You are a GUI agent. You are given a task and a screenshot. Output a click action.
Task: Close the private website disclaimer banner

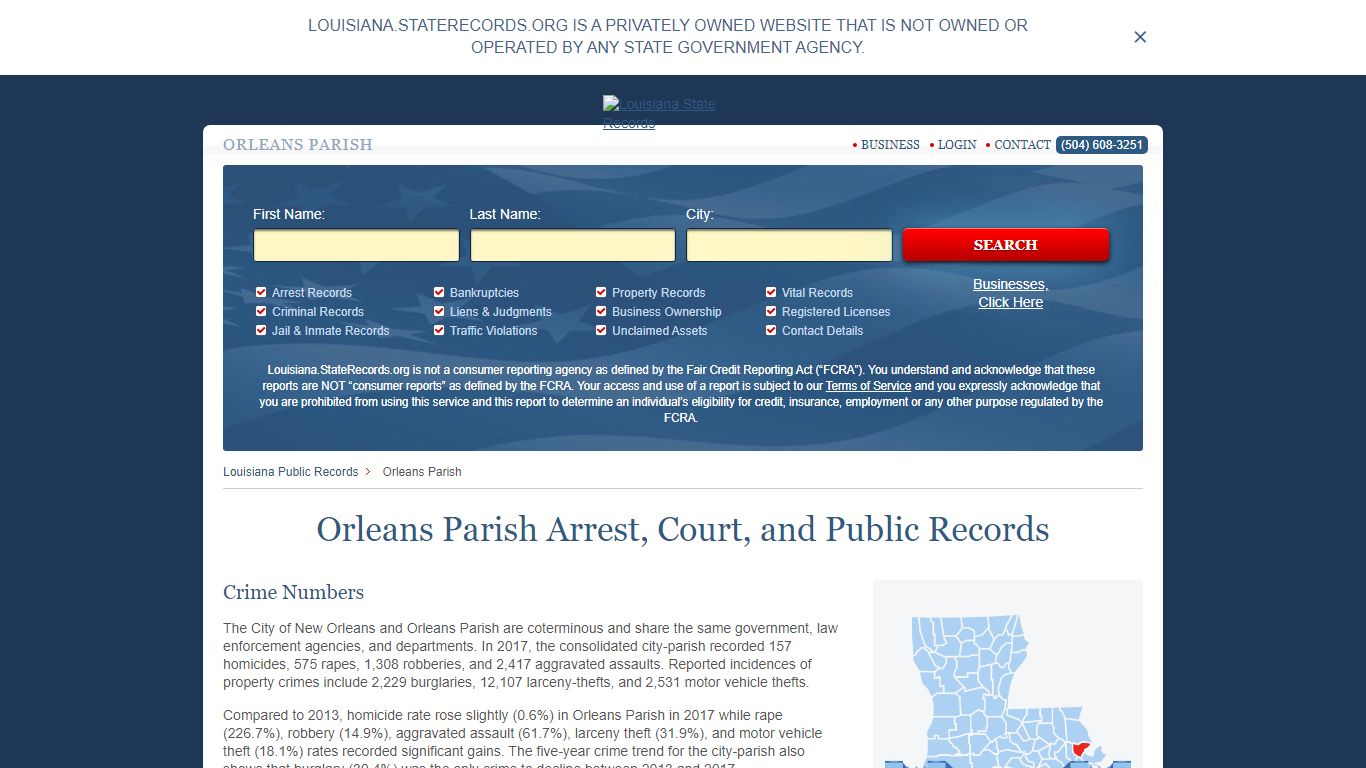[x=1140, y=37]
